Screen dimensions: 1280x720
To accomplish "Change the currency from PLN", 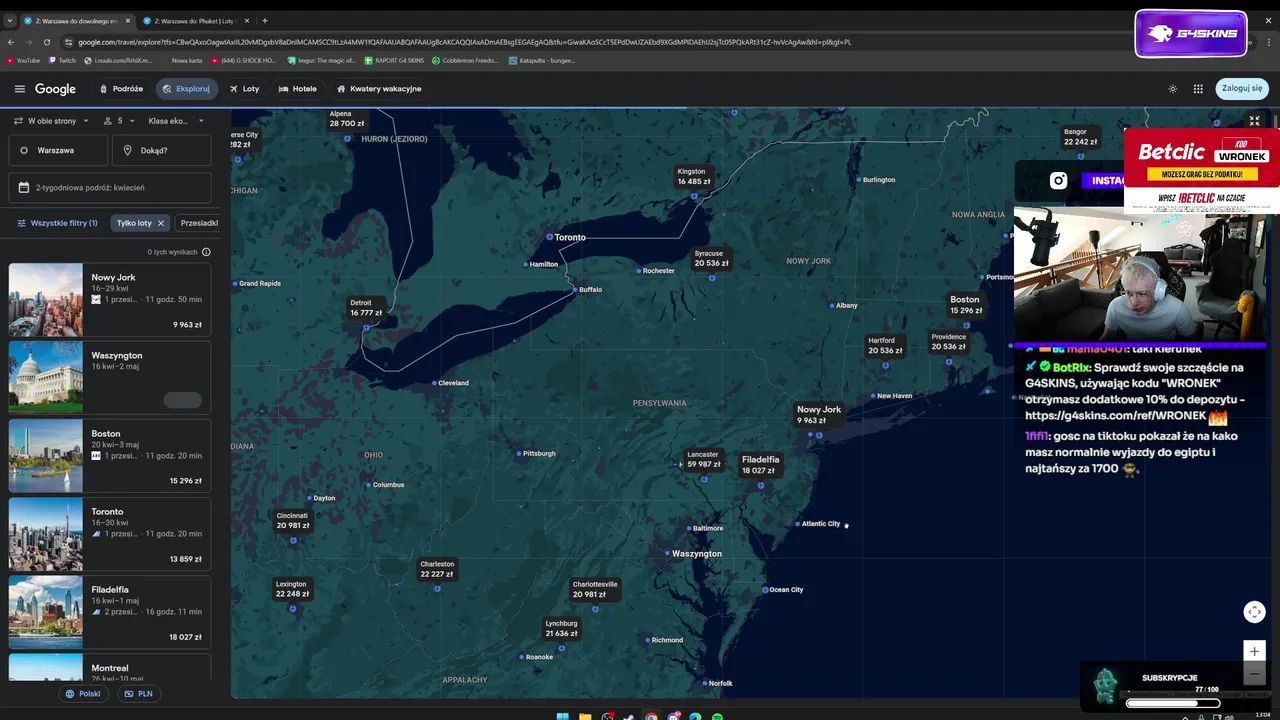I will coord(139,693).
